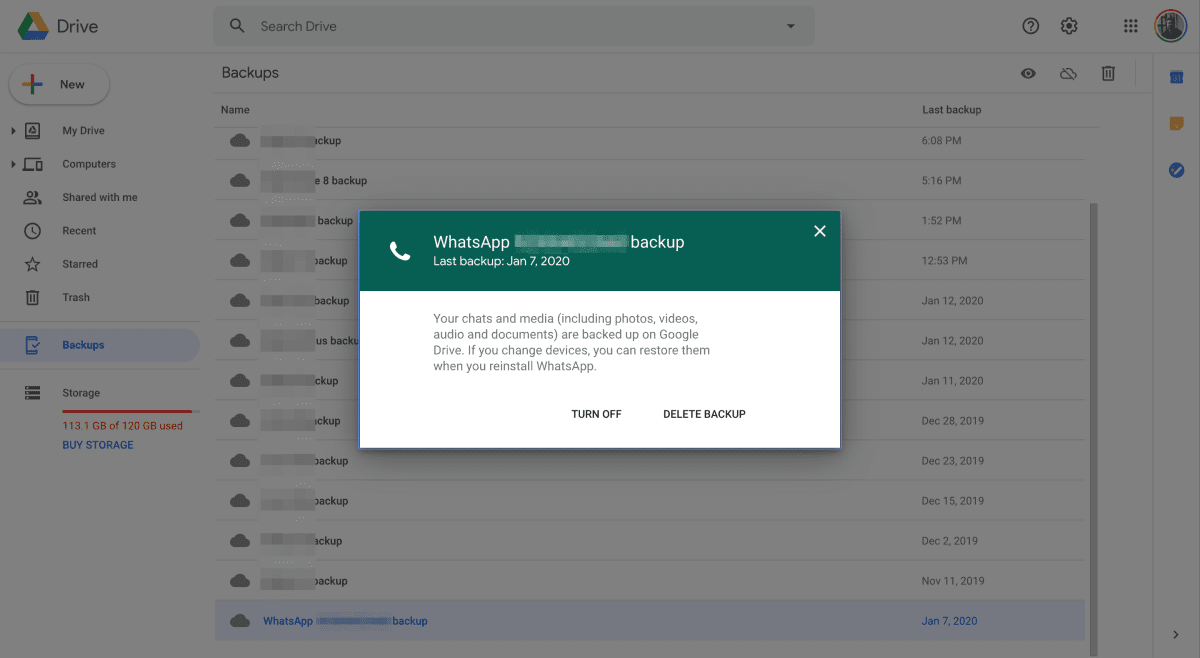Open the Google Tasks side panel
1200x658 pixels.
[1177, 170]
